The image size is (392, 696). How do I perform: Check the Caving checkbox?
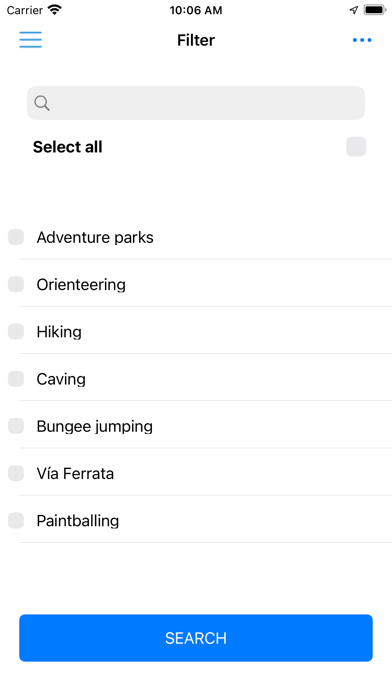click(x=16, y=379)
